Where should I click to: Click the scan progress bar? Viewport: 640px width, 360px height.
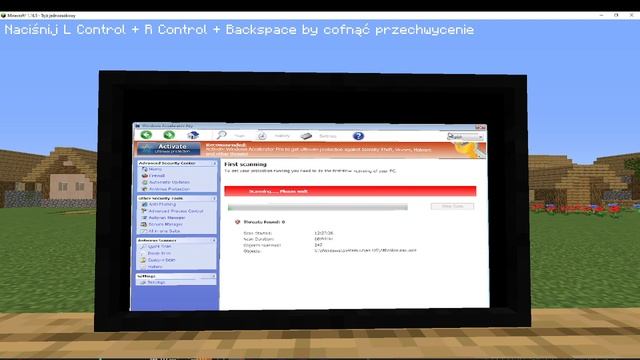click(x=318, y=207)
